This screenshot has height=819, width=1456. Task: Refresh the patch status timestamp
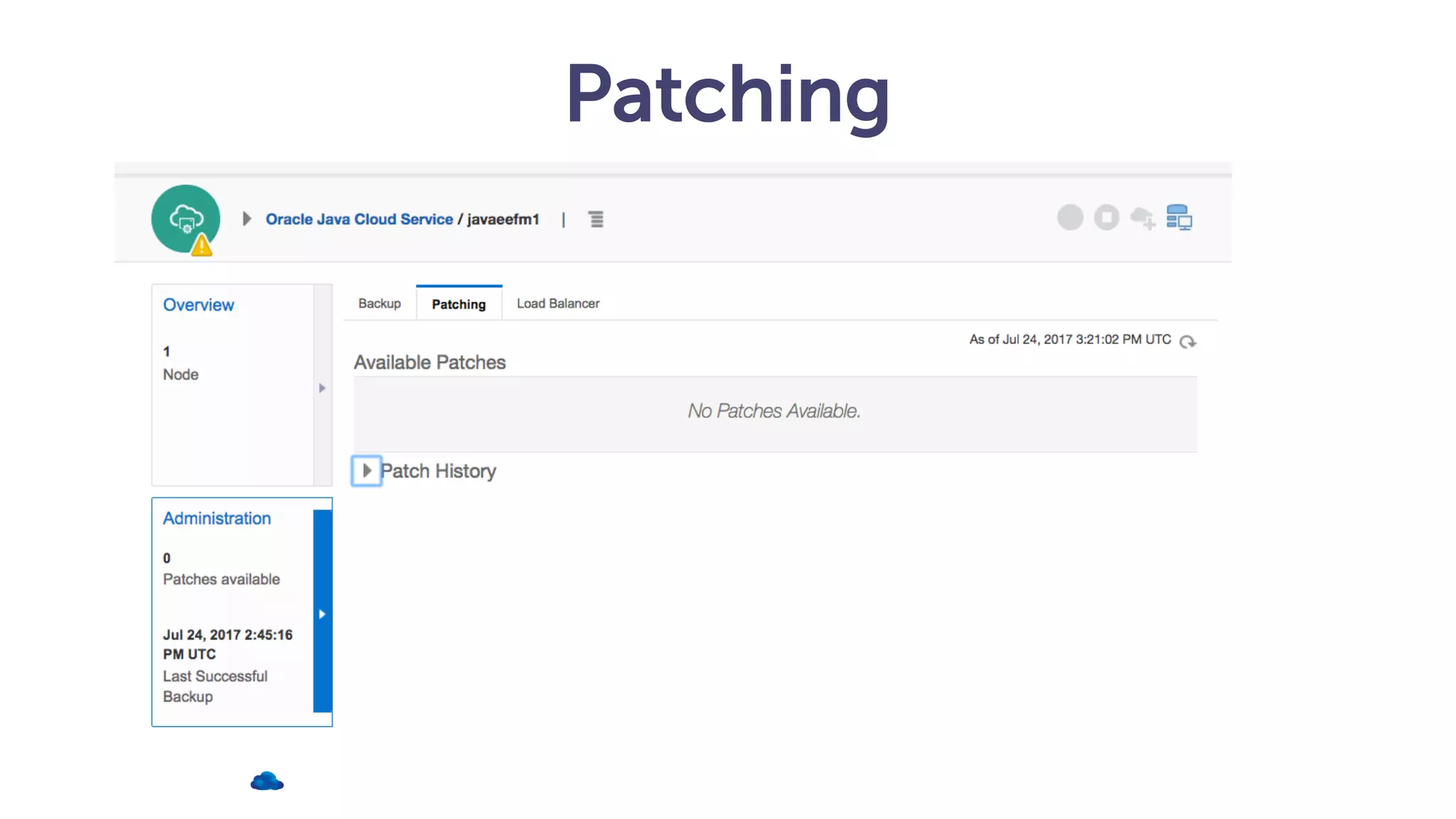(x=1187, y=342)
